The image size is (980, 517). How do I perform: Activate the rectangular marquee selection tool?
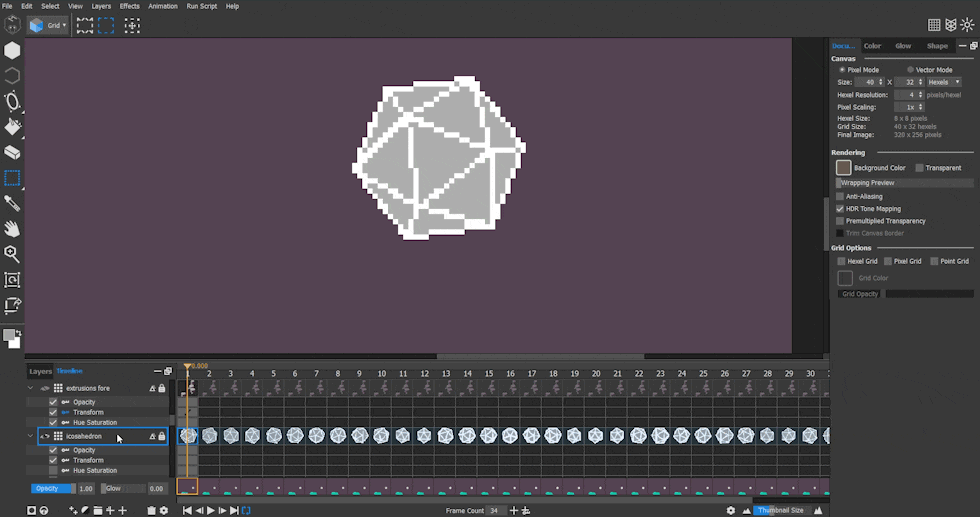tap(12, 179)
